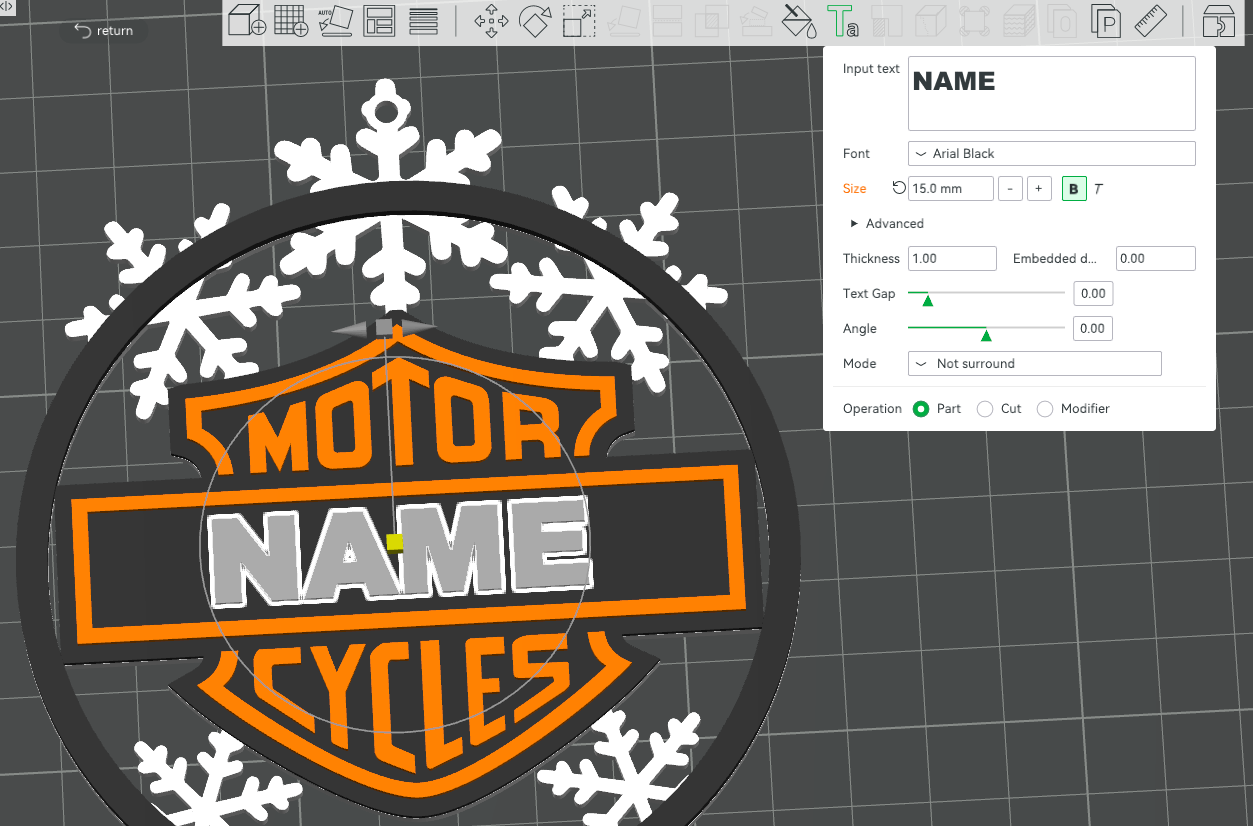This screenshot has height=826, width=1253.
Task: Open the Mode dropdown showing Not surround
Action: point(1035,363)
